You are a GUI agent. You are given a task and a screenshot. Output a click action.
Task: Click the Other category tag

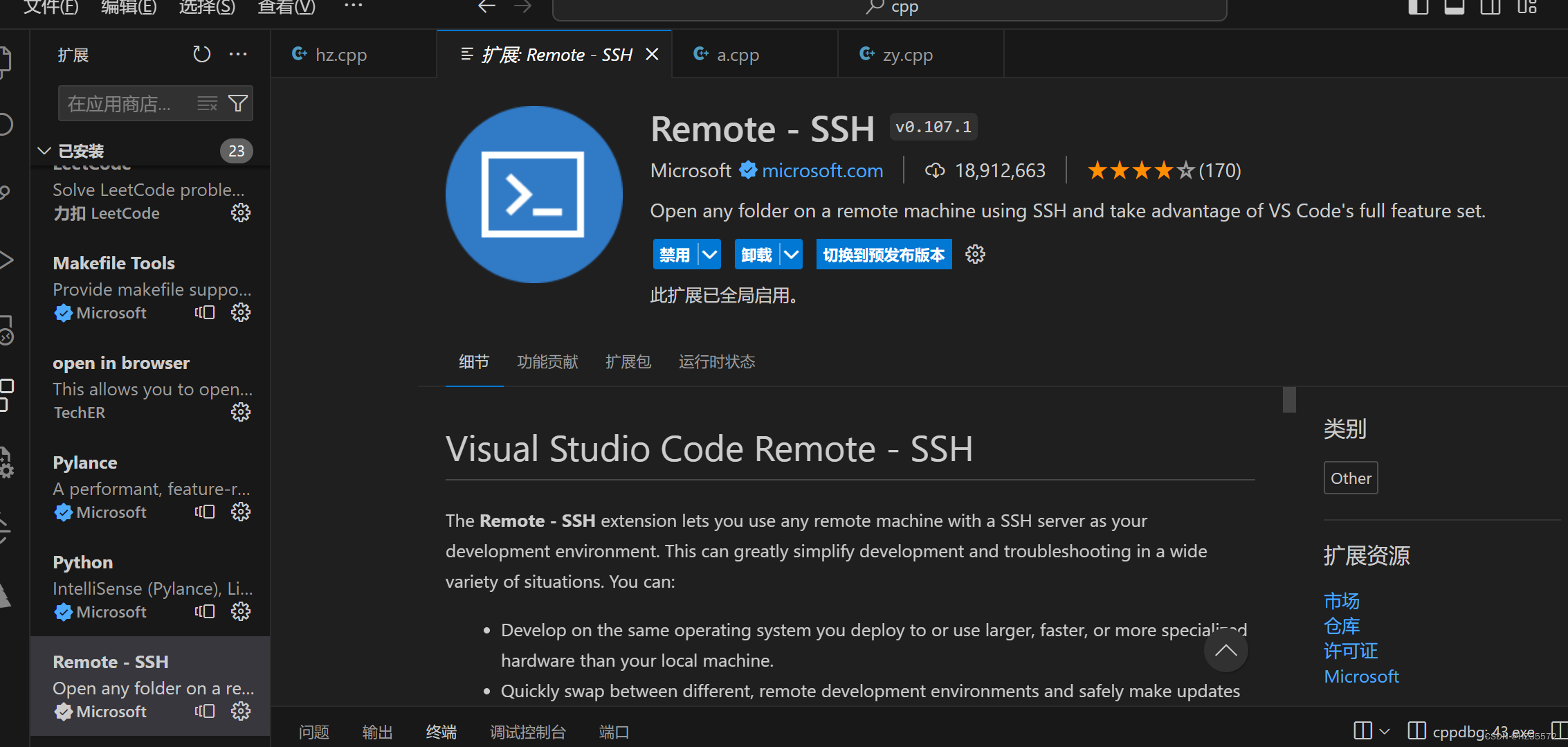coord(1351,478)
